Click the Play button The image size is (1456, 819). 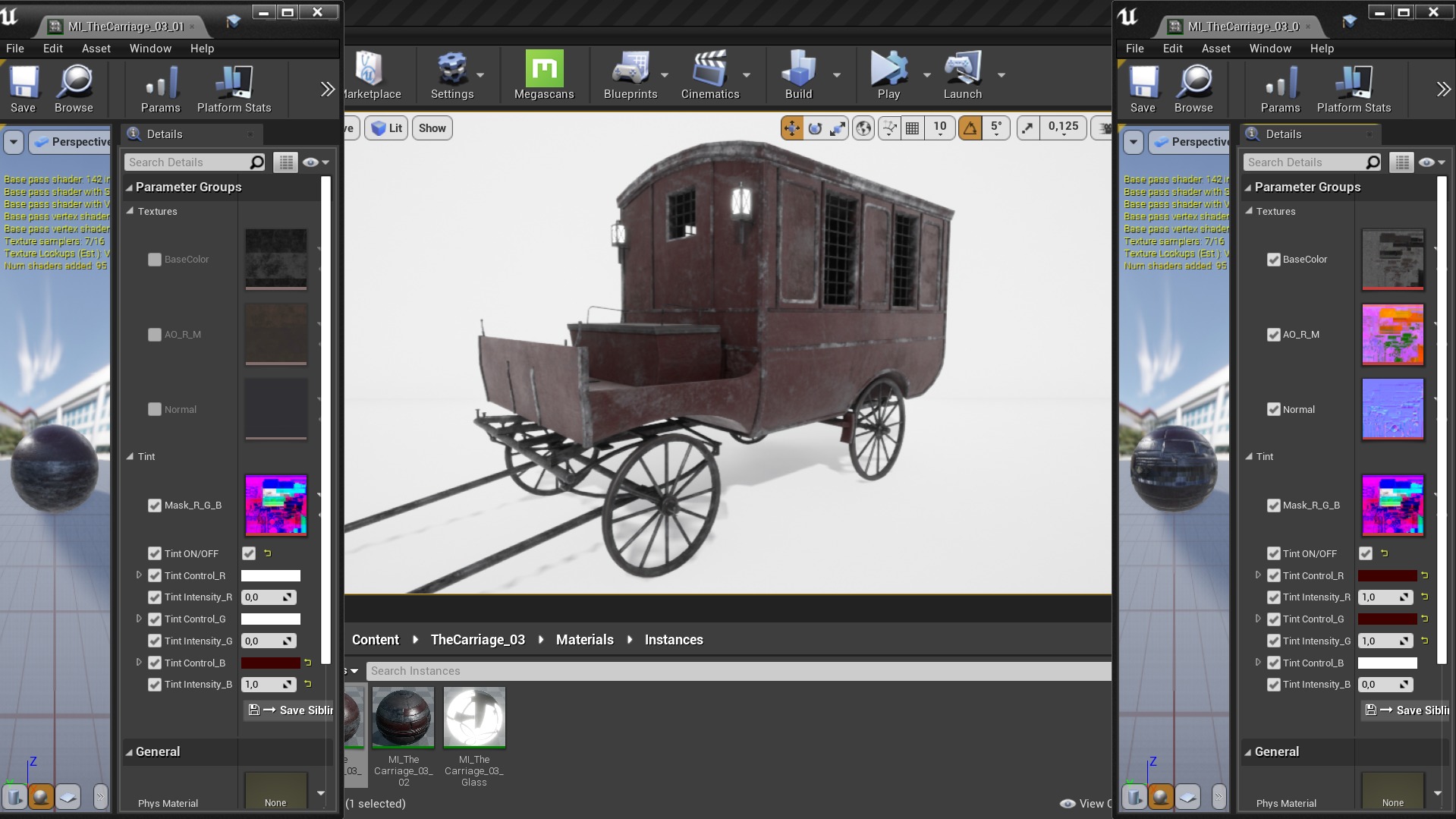coord(888,74)
